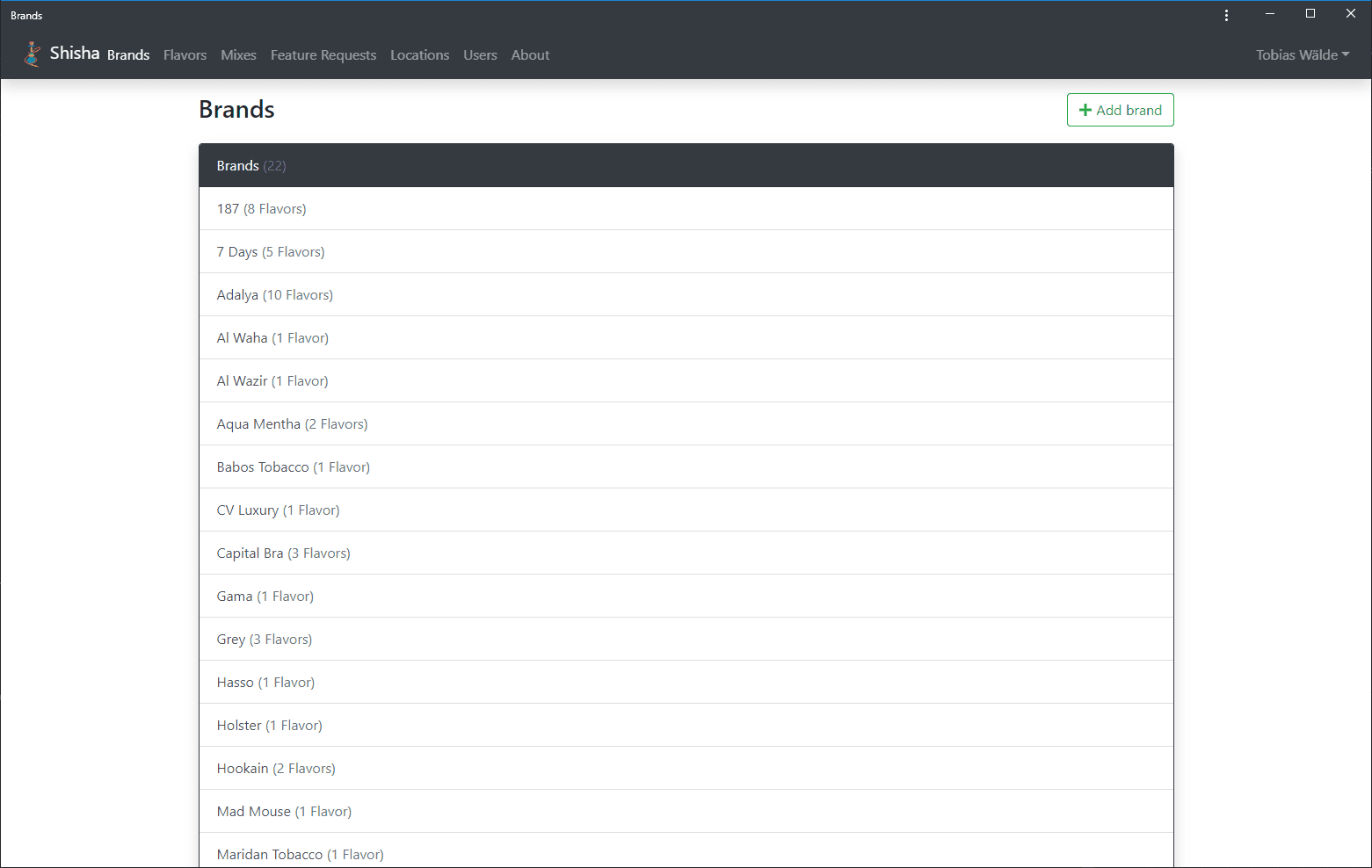The image size is (1372, 868).
Task: Open the Babos Tobacco brand
Action: (686, 467)
